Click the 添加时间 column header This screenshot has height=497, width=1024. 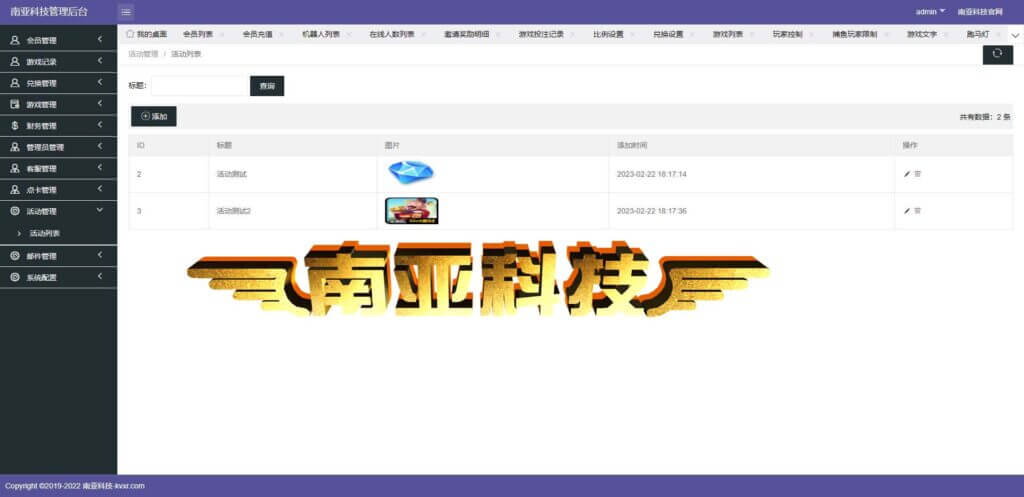tap(632, 145)
